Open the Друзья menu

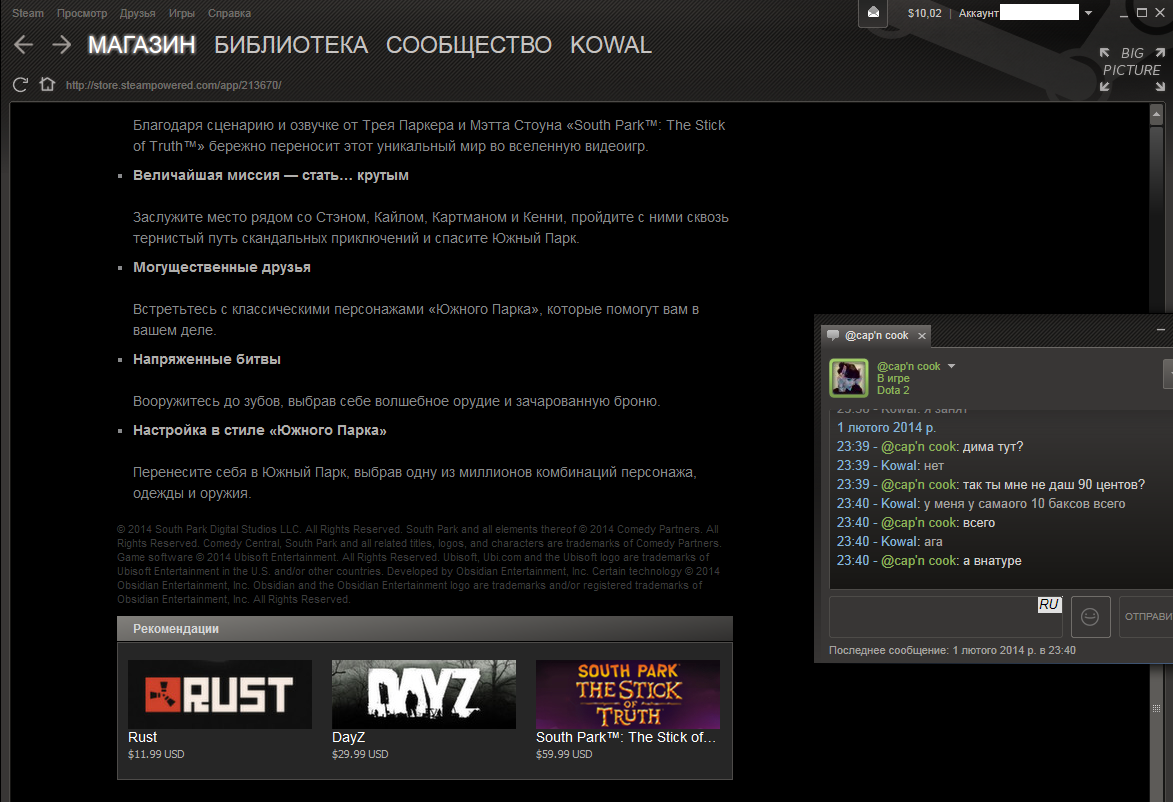tap(138, 13)
